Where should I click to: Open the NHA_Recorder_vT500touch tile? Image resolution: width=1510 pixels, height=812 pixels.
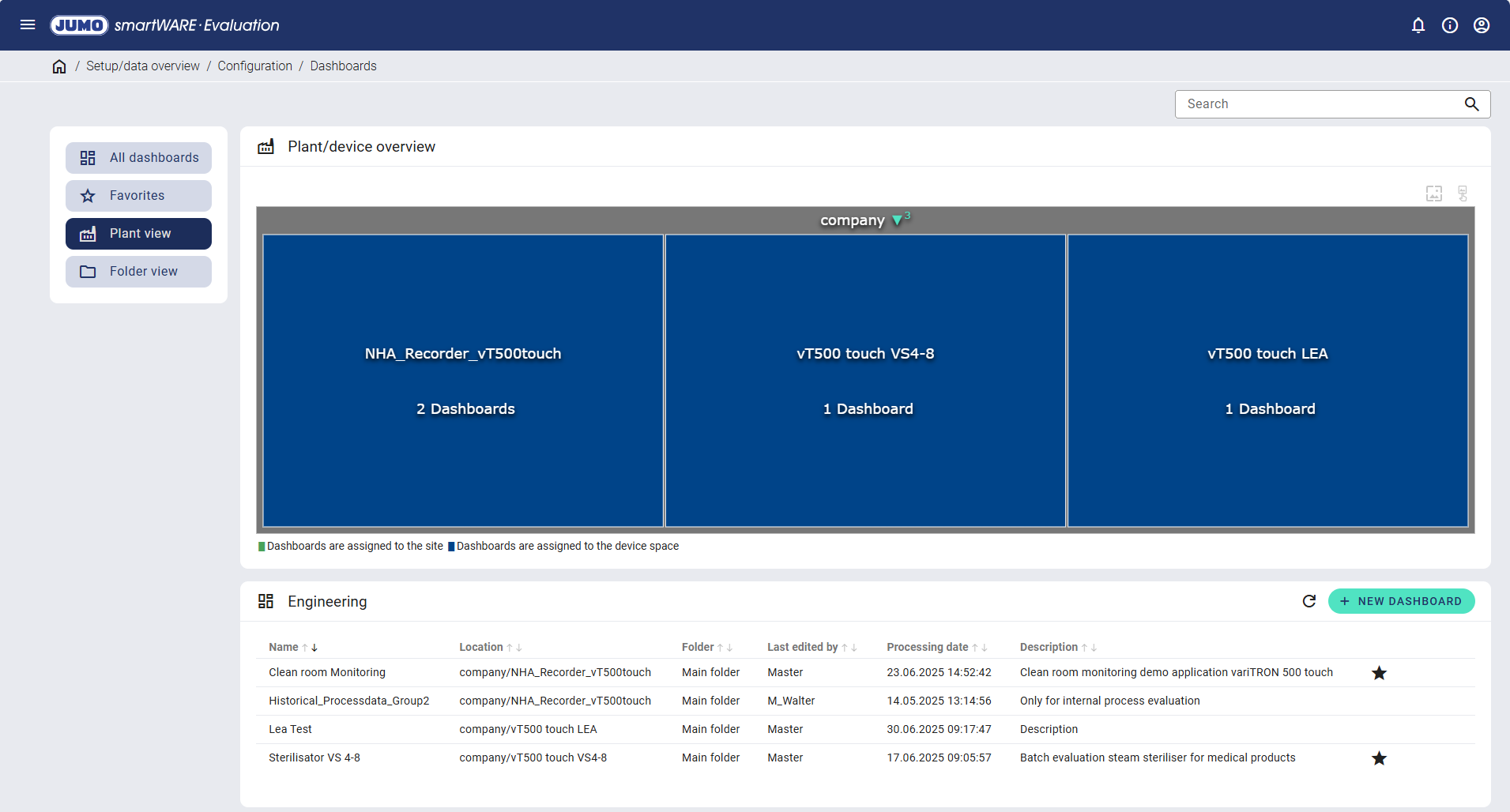[463, 381]
